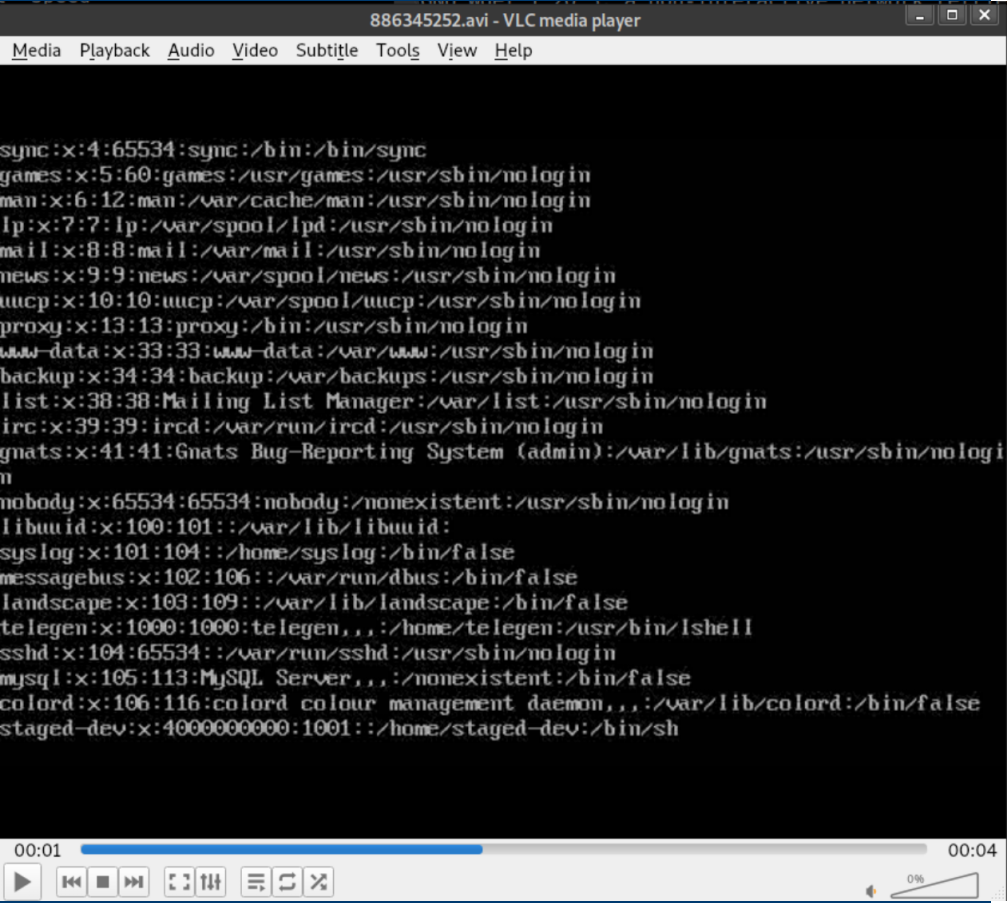Expand the Audio menu
Image resolution: width=1008 pixels, height=903 pixels.
tap(190, 50)
